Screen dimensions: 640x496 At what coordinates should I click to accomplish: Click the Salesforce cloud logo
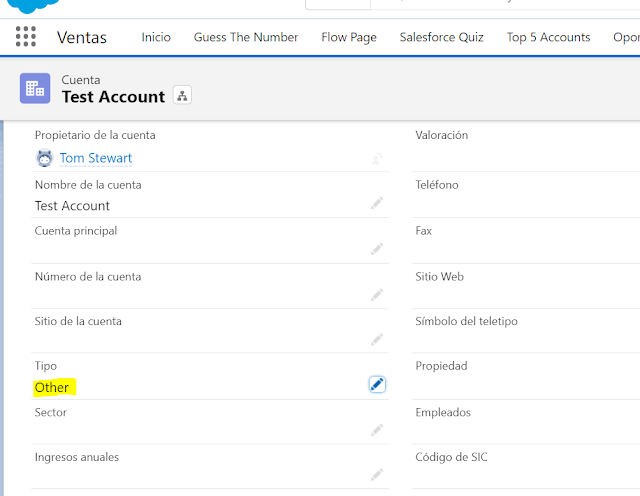click(x=33, y=6)
